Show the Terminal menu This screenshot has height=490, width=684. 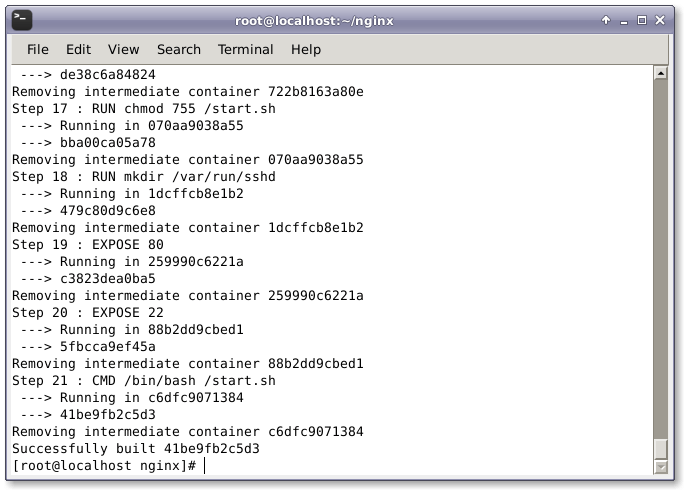coord(246,49)
